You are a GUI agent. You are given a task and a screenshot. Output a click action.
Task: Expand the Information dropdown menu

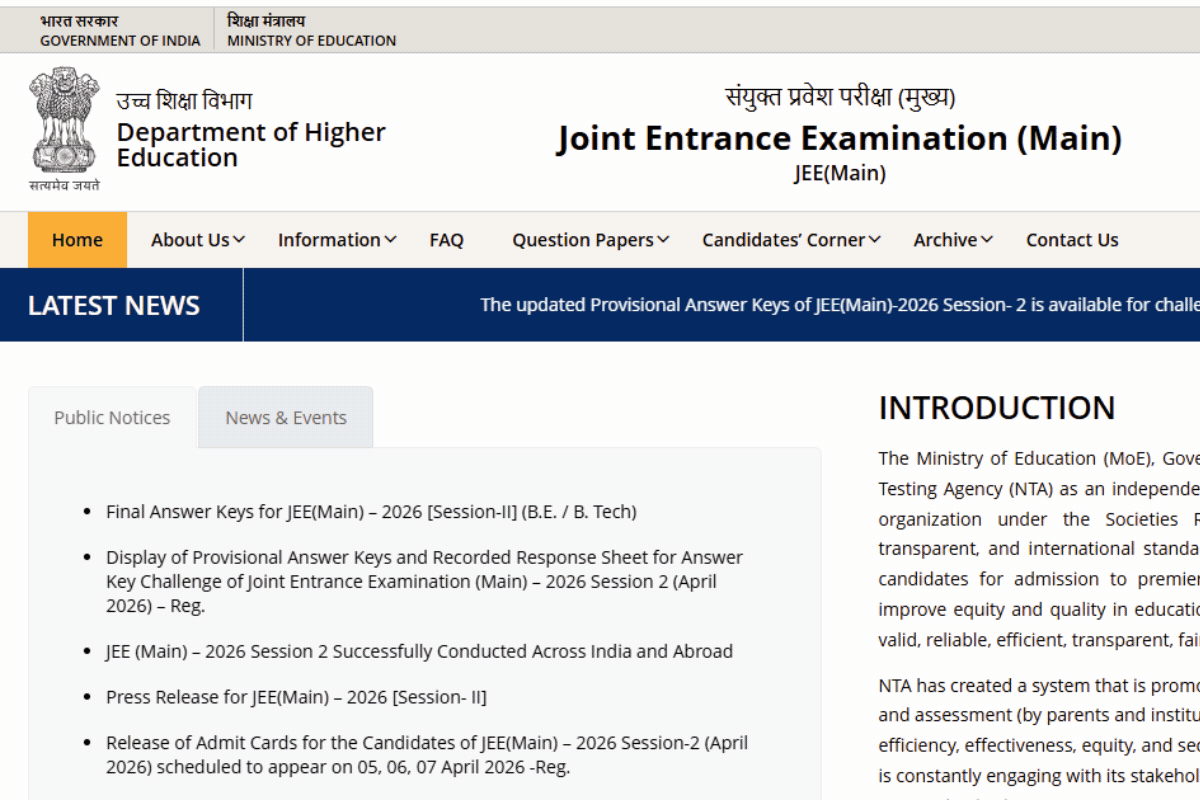(336, 240)
